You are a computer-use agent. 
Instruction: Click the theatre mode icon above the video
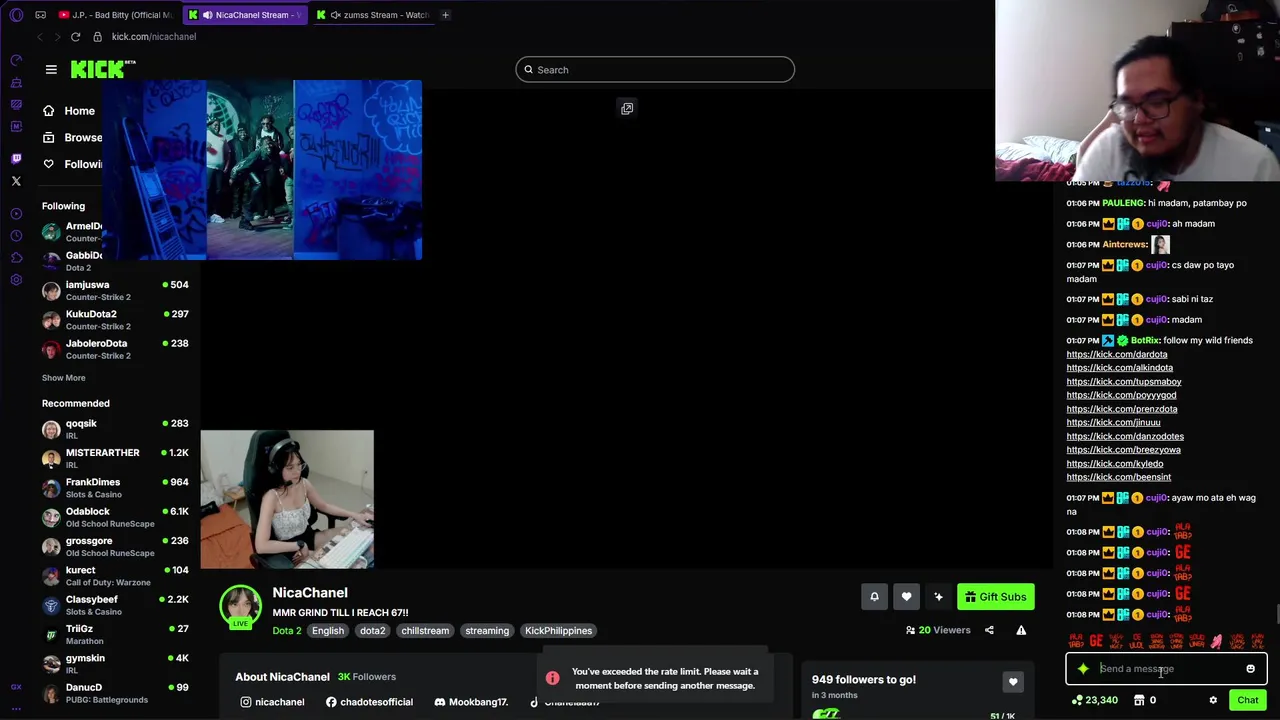(x=627, y=108)
